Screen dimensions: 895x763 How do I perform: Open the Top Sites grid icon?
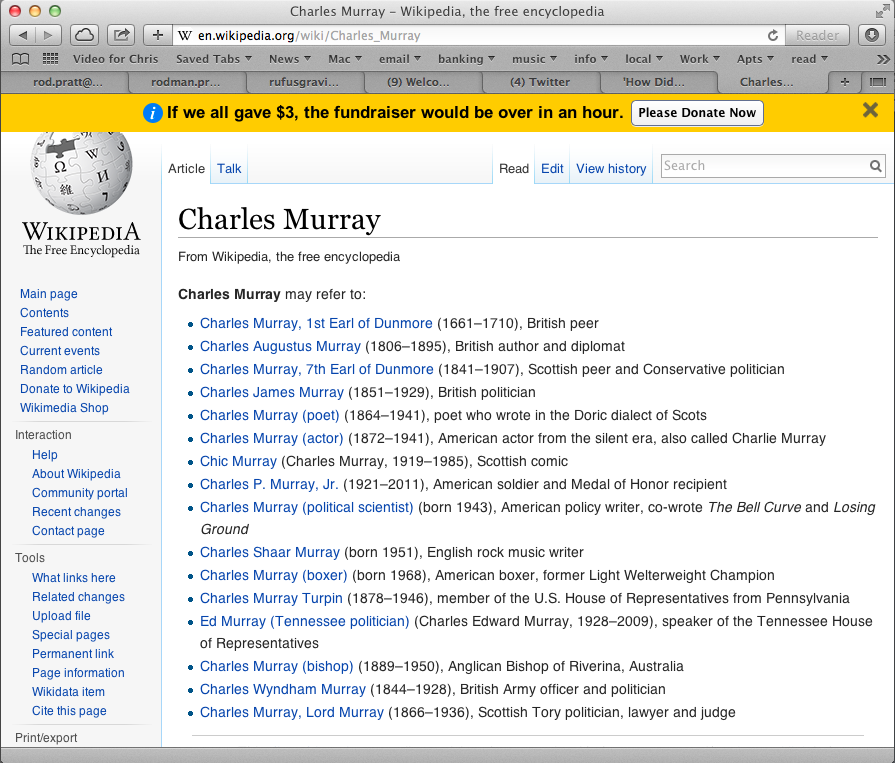(x=50, y=59)
